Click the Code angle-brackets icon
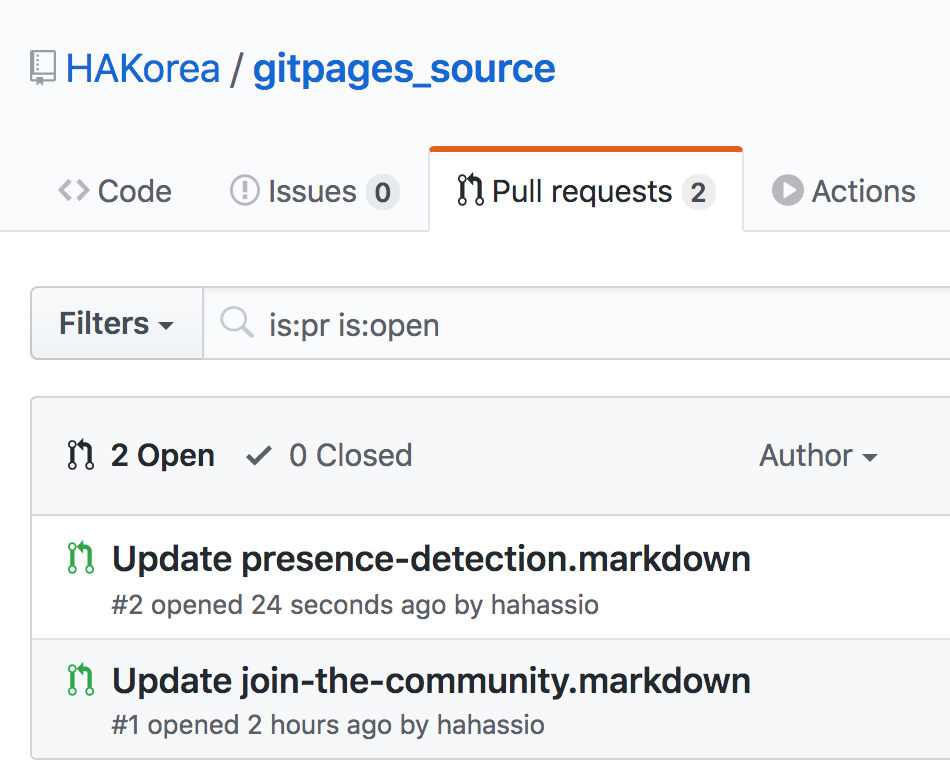The height and width of the screenshot is (782, 950). tap(74, 191)
